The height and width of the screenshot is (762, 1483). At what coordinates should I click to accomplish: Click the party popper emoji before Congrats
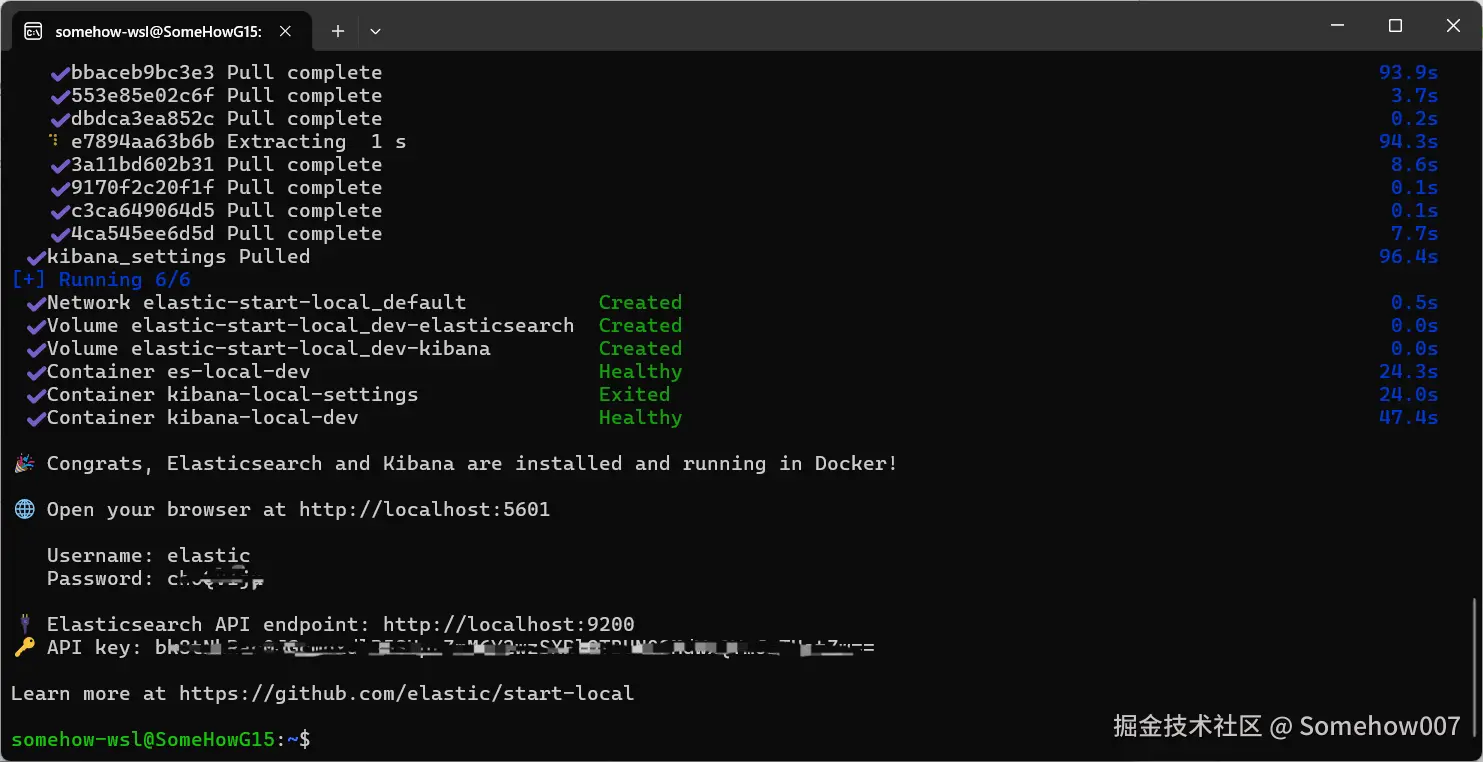24,463
